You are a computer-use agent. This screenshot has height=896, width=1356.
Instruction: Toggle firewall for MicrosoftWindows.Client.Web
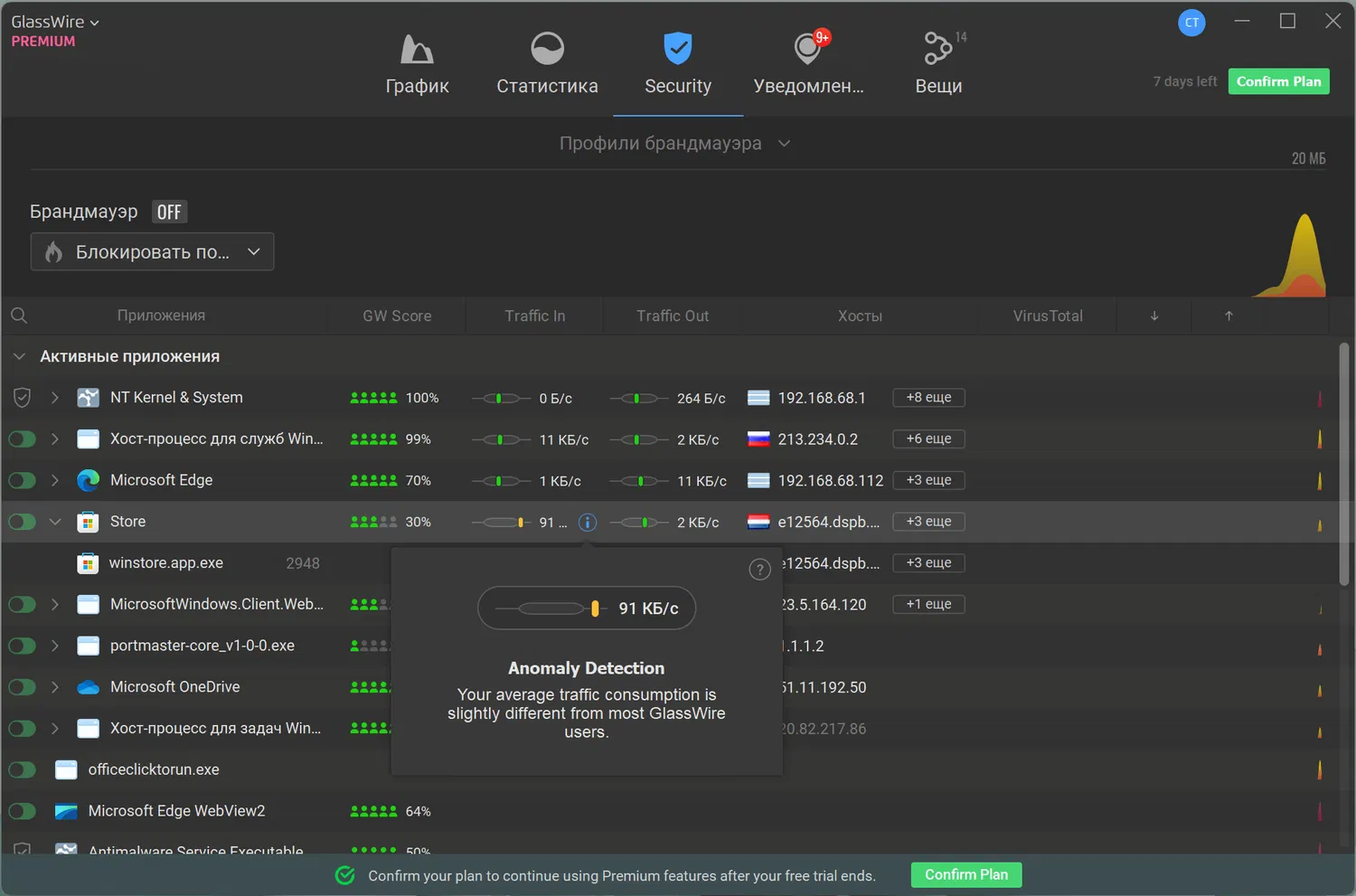coord(22,604)
